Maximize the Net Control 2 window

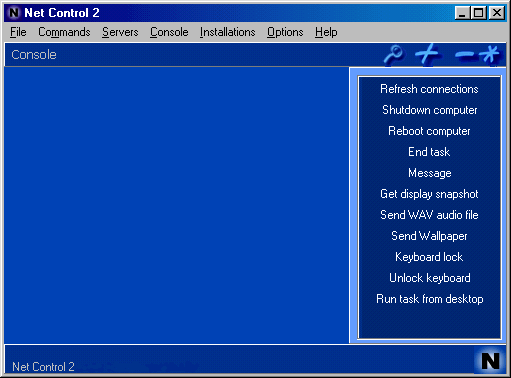click(479, 13)
